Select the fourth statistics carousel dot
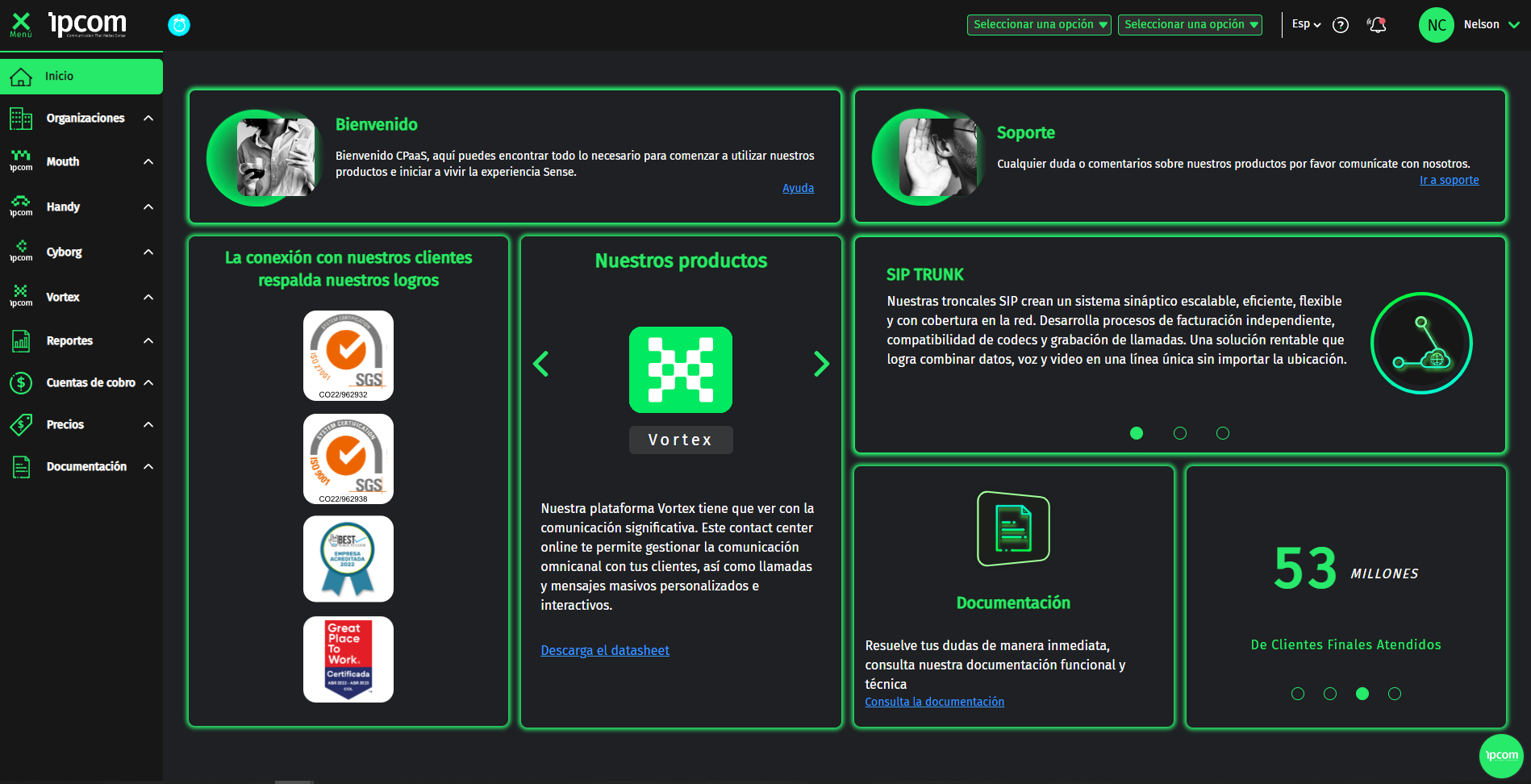Viewport: 1531px width, 784px height. click(1395, 694)
